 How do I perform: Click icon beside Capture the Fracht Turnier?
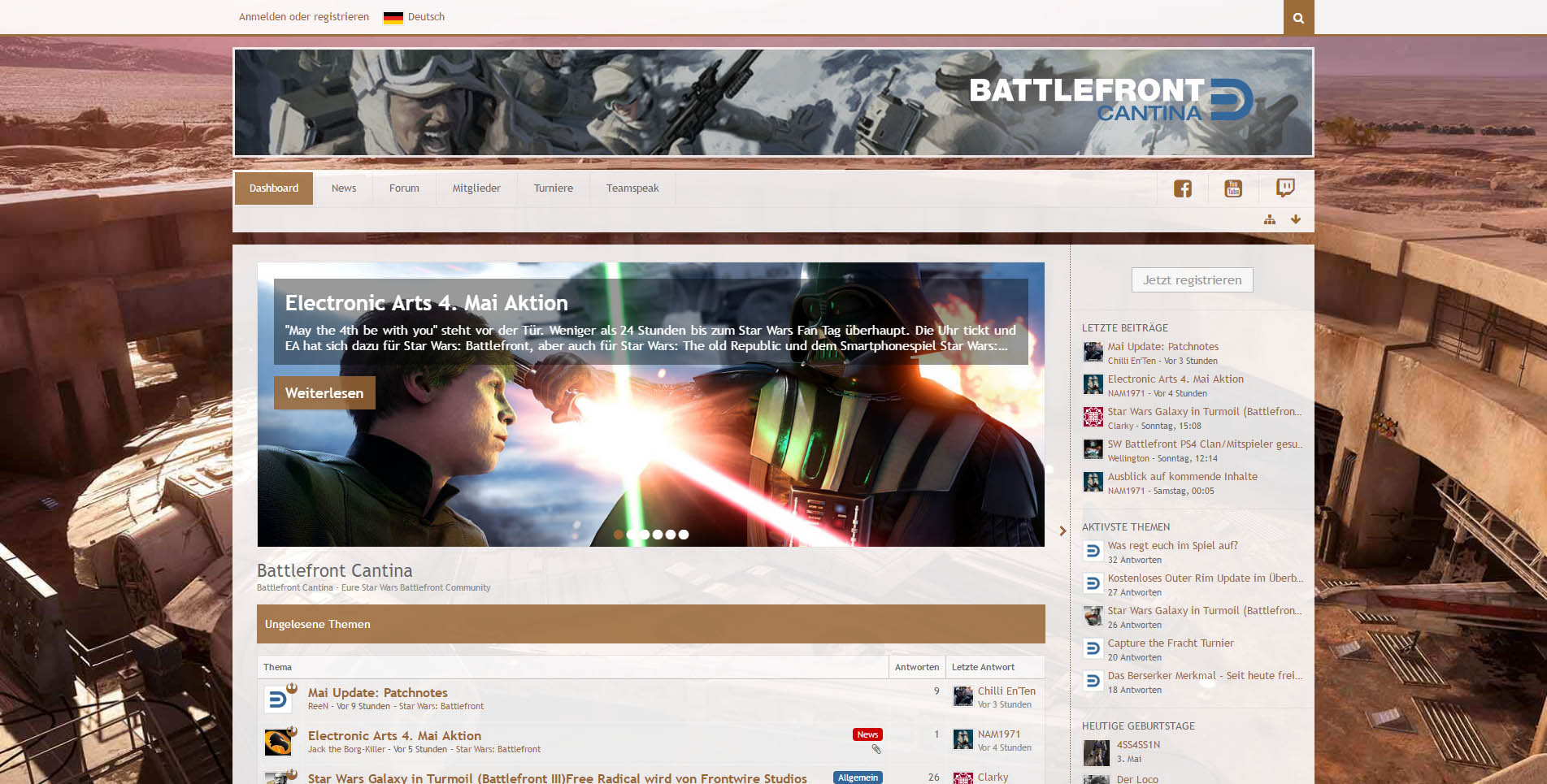(1093, 648)
